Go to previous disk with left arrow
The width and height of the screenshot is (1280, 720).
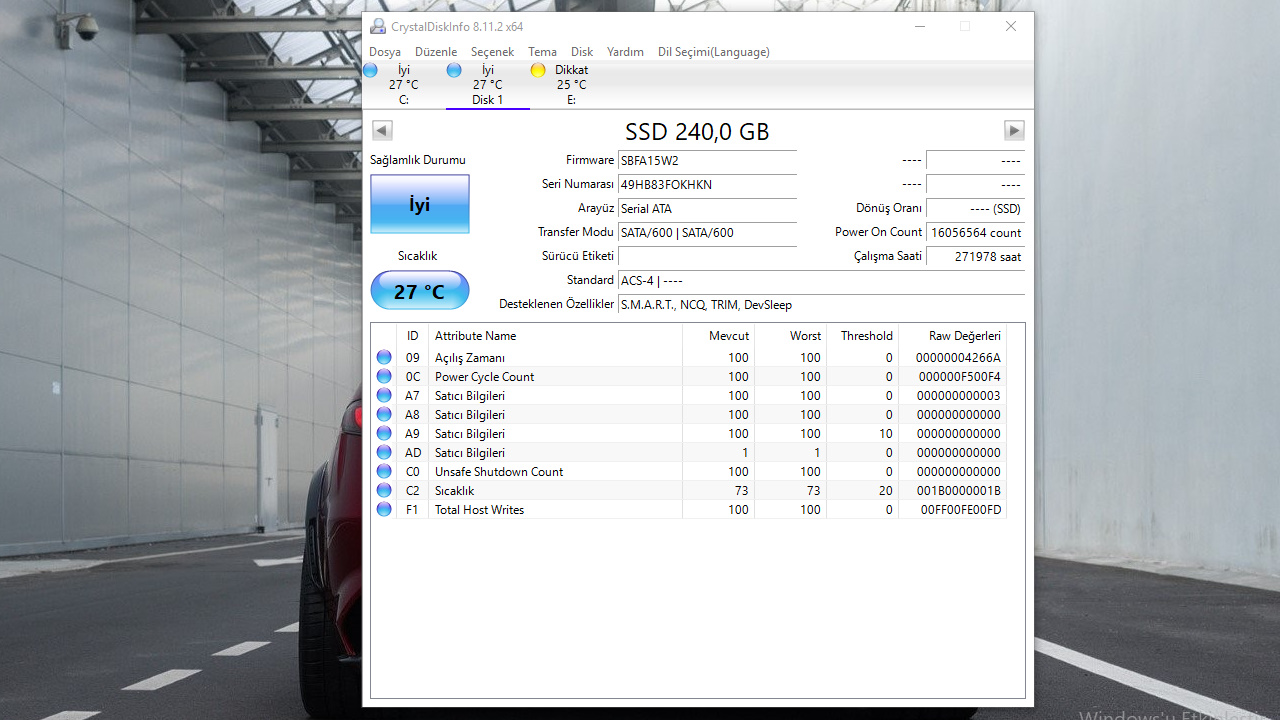point(382,130)
